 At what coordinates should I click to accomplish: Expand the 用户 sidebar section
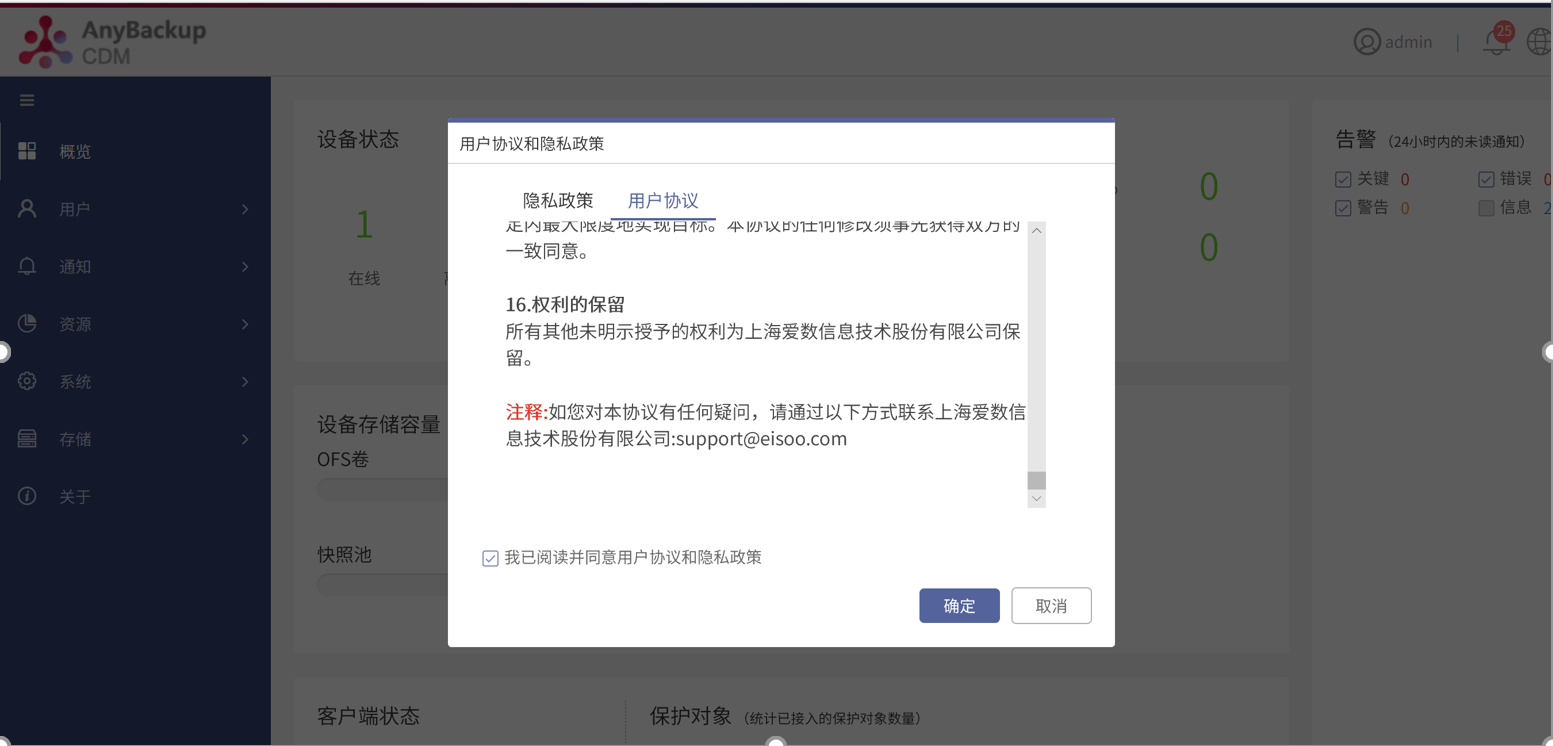click(245, 209)
